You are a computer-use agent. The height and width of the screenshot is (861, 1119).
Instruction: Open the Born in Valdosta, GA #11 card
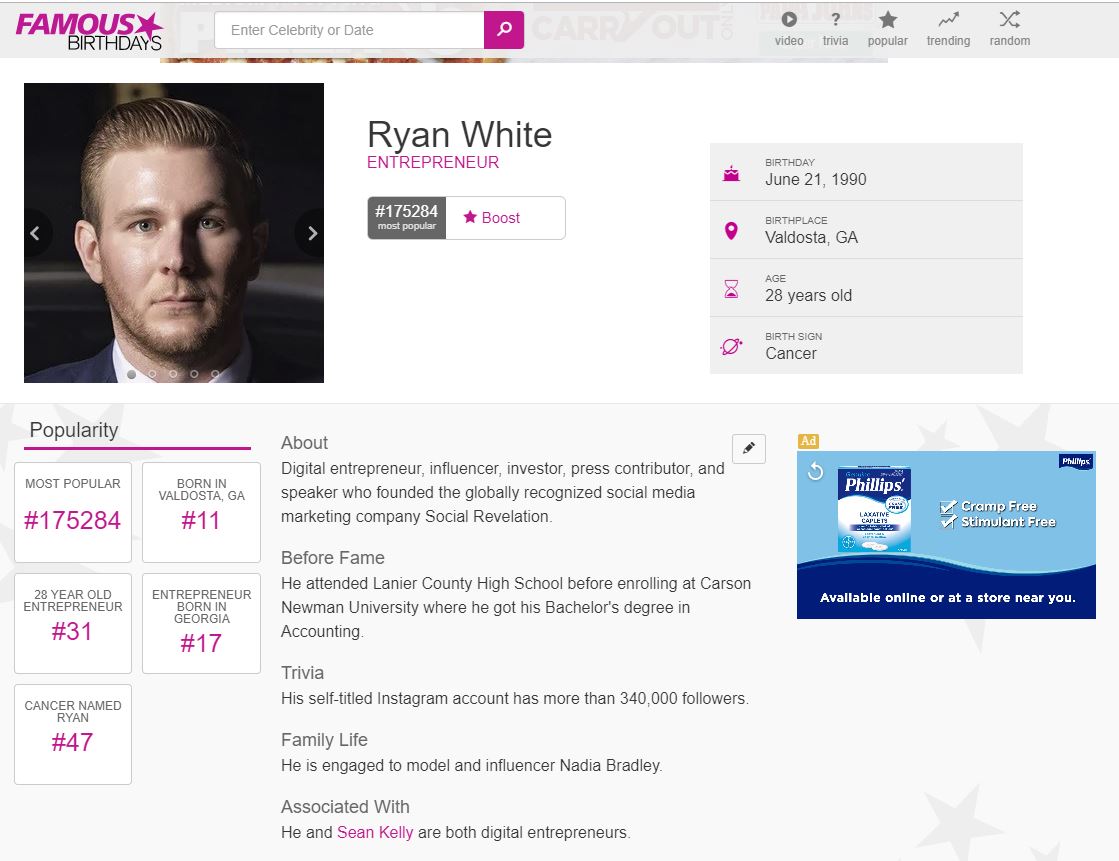point(201,512)
